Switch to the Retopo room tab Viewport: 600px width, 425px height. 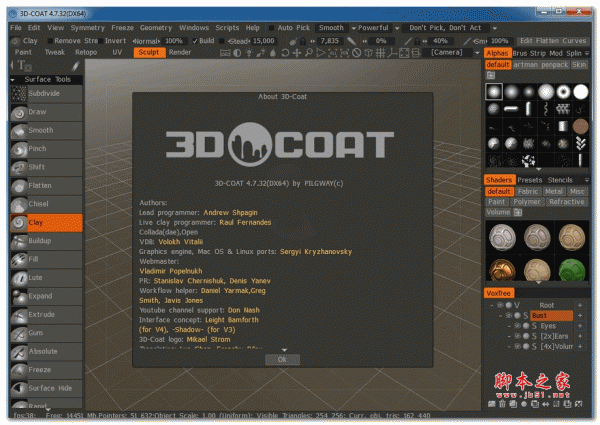click(86, 52)
